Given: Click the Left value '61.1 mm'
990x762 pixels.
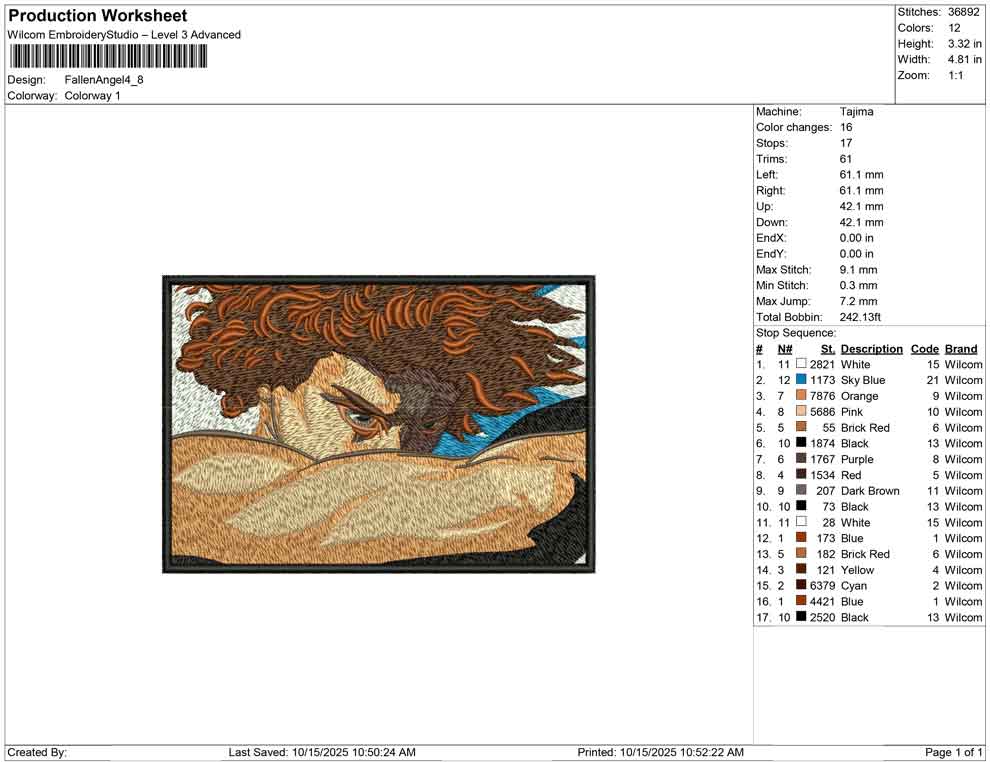Looking at the screenshot, I should point(861,175).
